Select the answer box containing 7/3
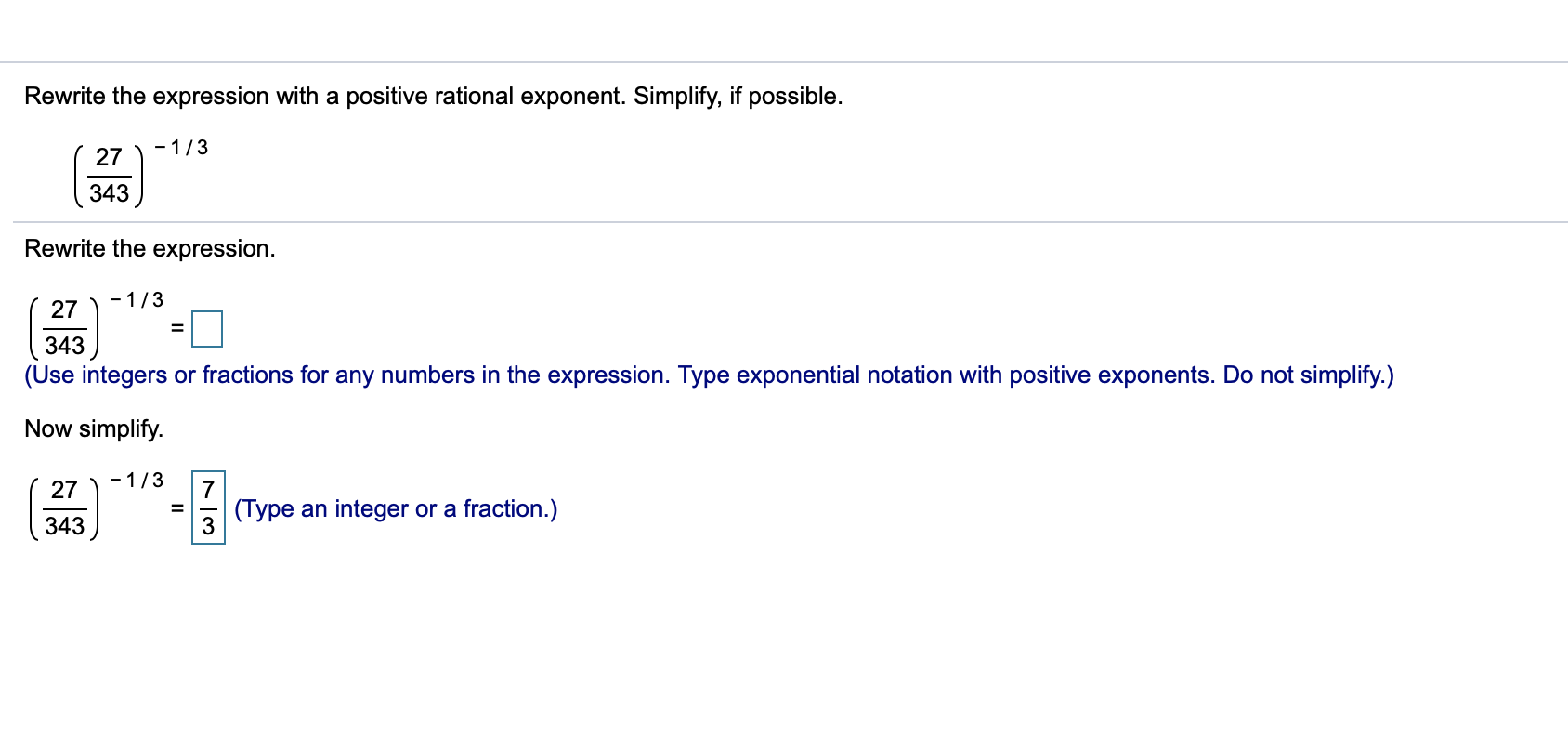 209,508
